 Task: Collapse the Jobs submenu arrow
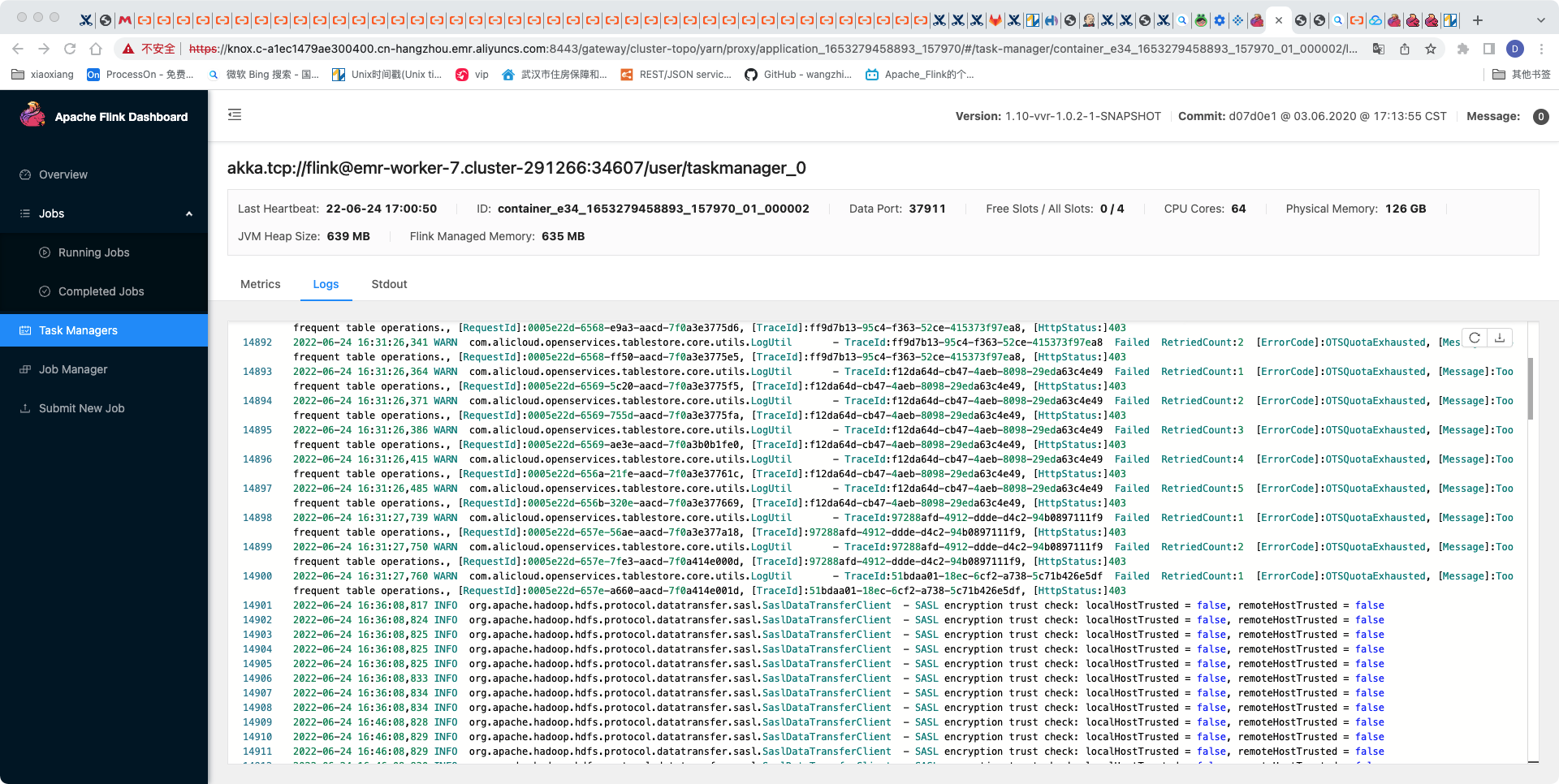(x=189, y=213)
